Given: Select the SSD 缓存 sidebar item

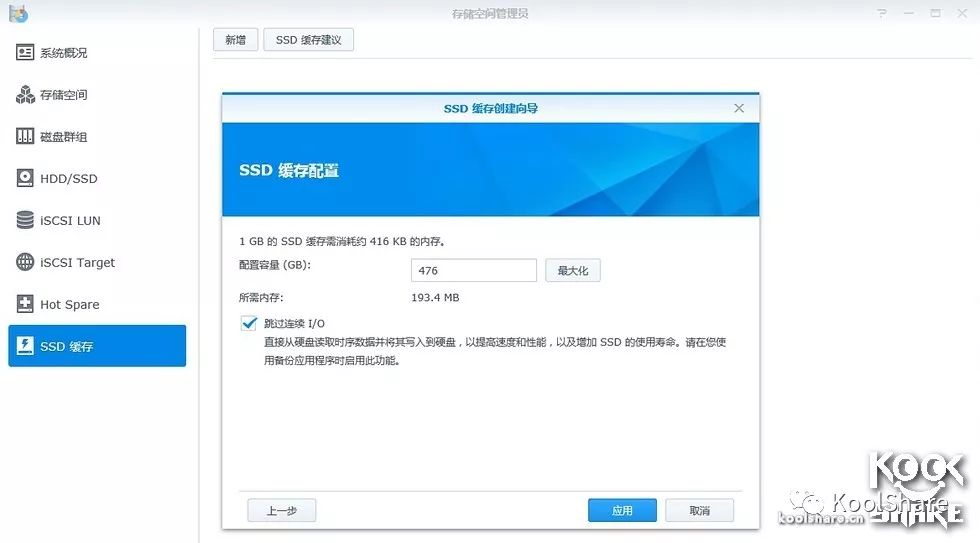Looking at the screenshot, I should [x=97, y=346].
